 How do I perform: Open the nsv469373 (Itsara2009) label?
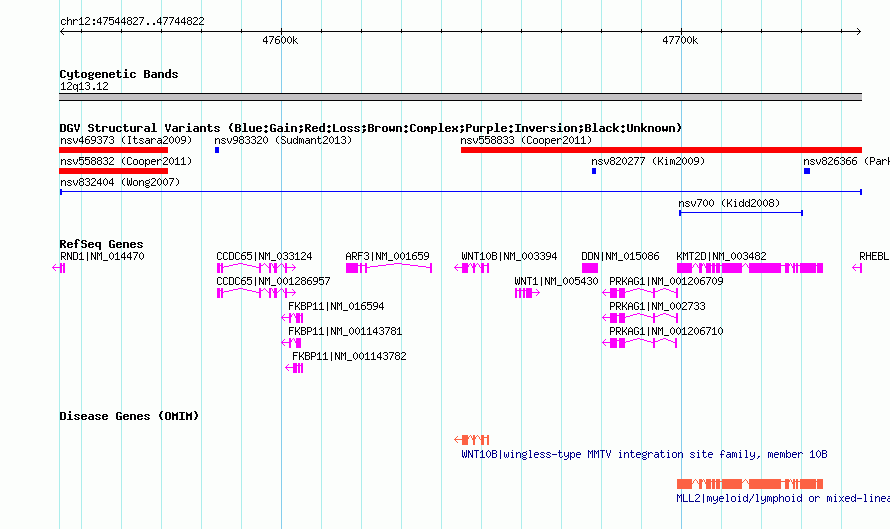click(x=126, y=140)
